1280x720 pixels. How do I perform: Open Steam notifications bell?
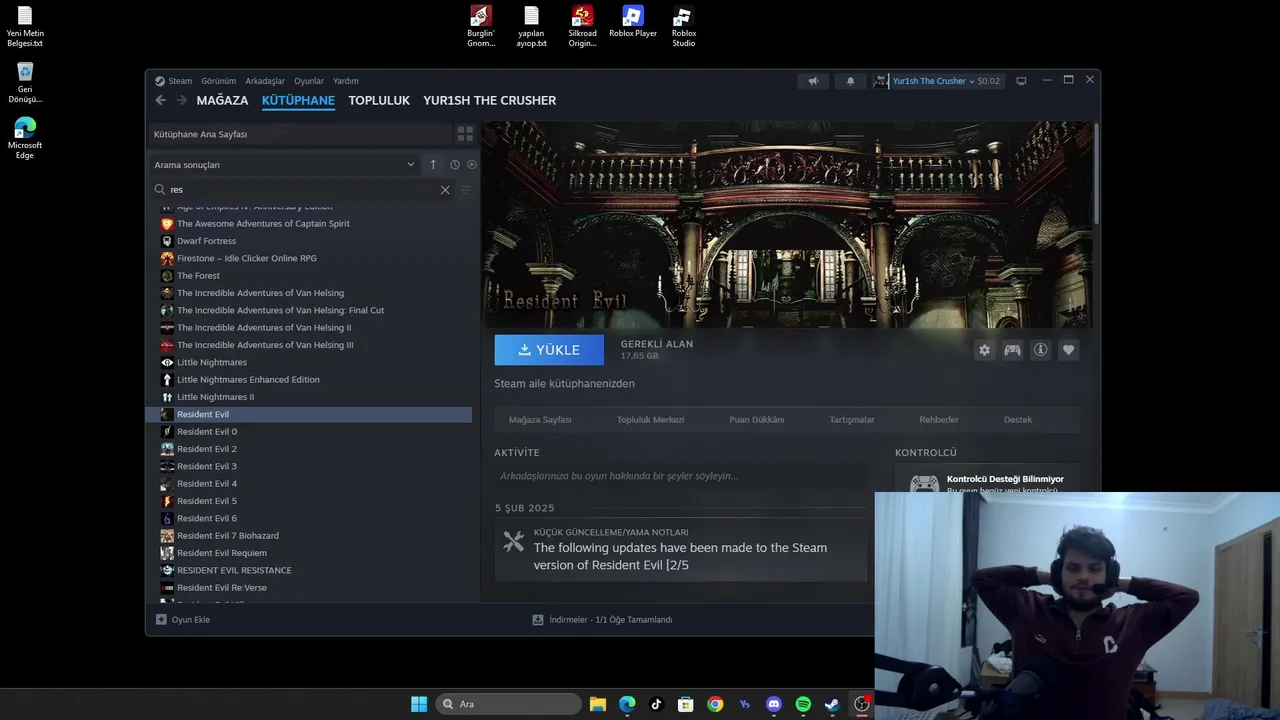[850, 81]
